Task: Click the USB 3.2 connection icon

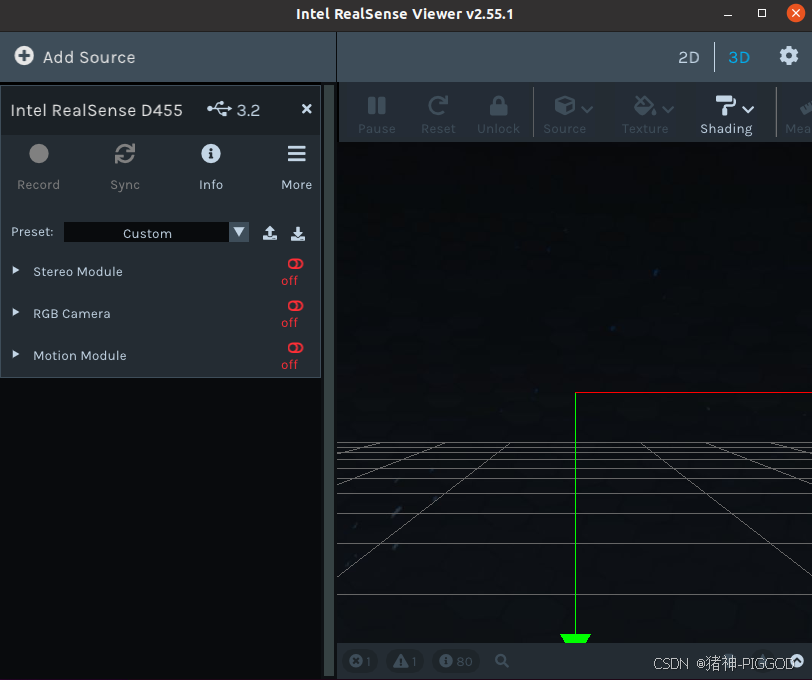Action: tap(219, 109)
